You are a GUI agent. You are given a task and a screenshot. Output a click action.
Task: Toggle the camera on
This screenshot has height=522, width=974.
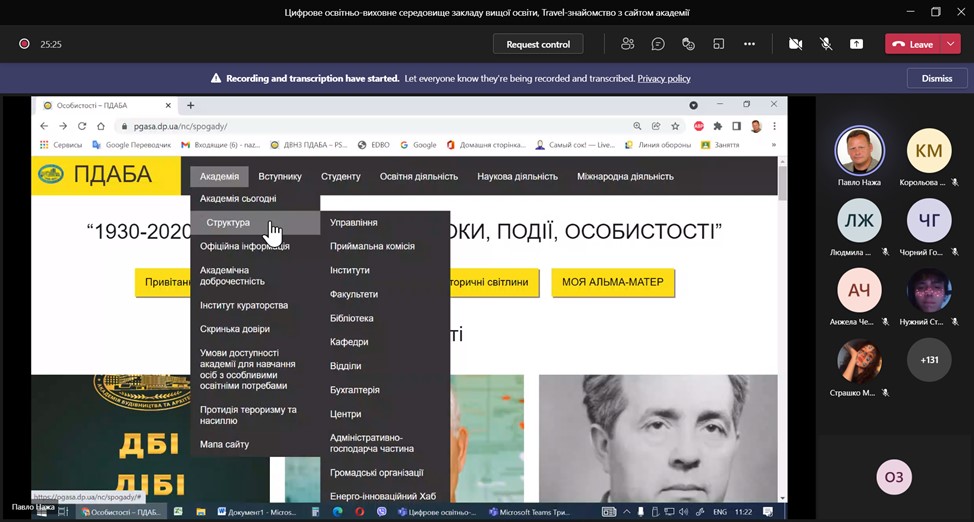tap(795, 44)
